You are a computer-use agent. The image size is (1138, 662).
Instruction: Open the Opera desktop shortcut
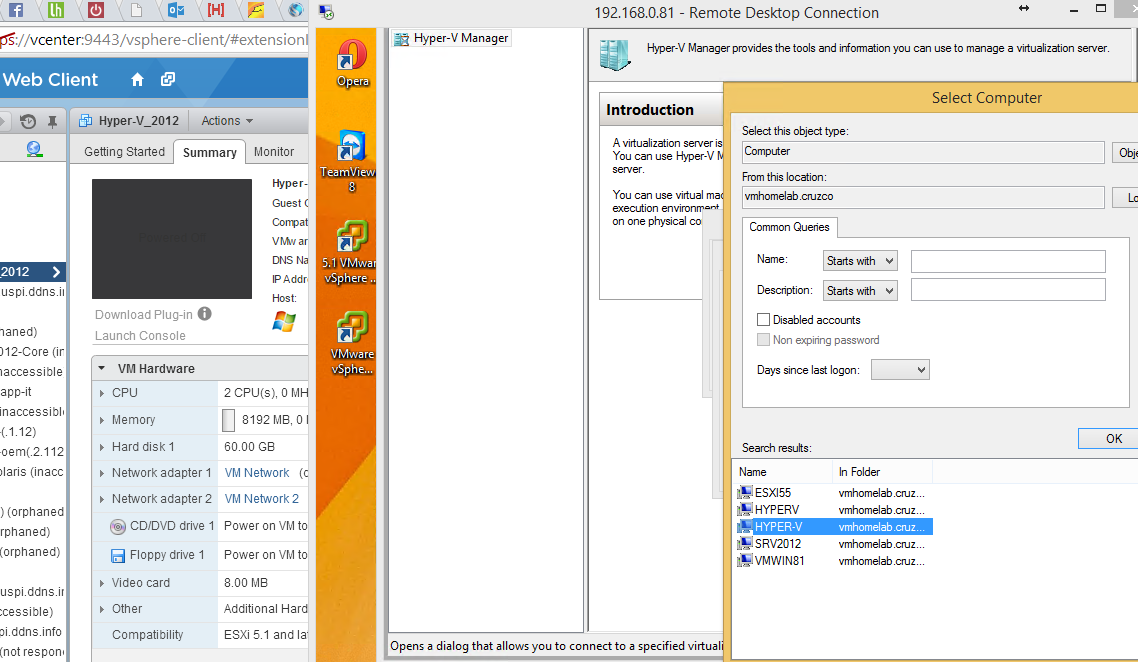(353, 64)
